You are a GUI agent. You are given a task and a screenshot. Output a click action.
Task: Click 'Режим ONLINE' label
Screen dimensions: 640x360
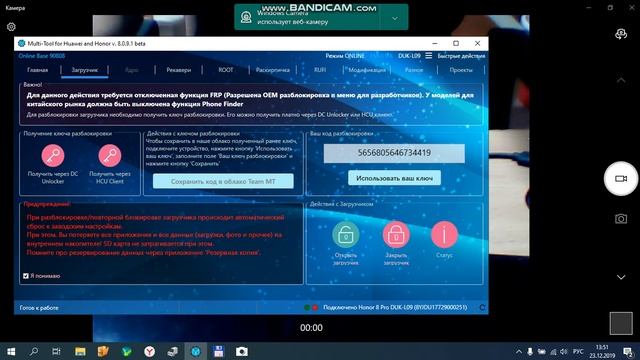pos(345,56)
